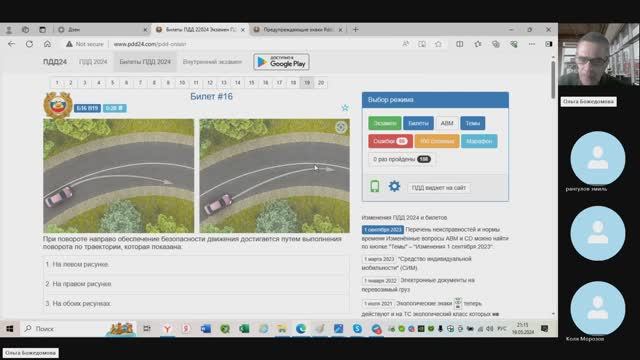Click the address bar URL www.pdd24.com

pos(150,44)
